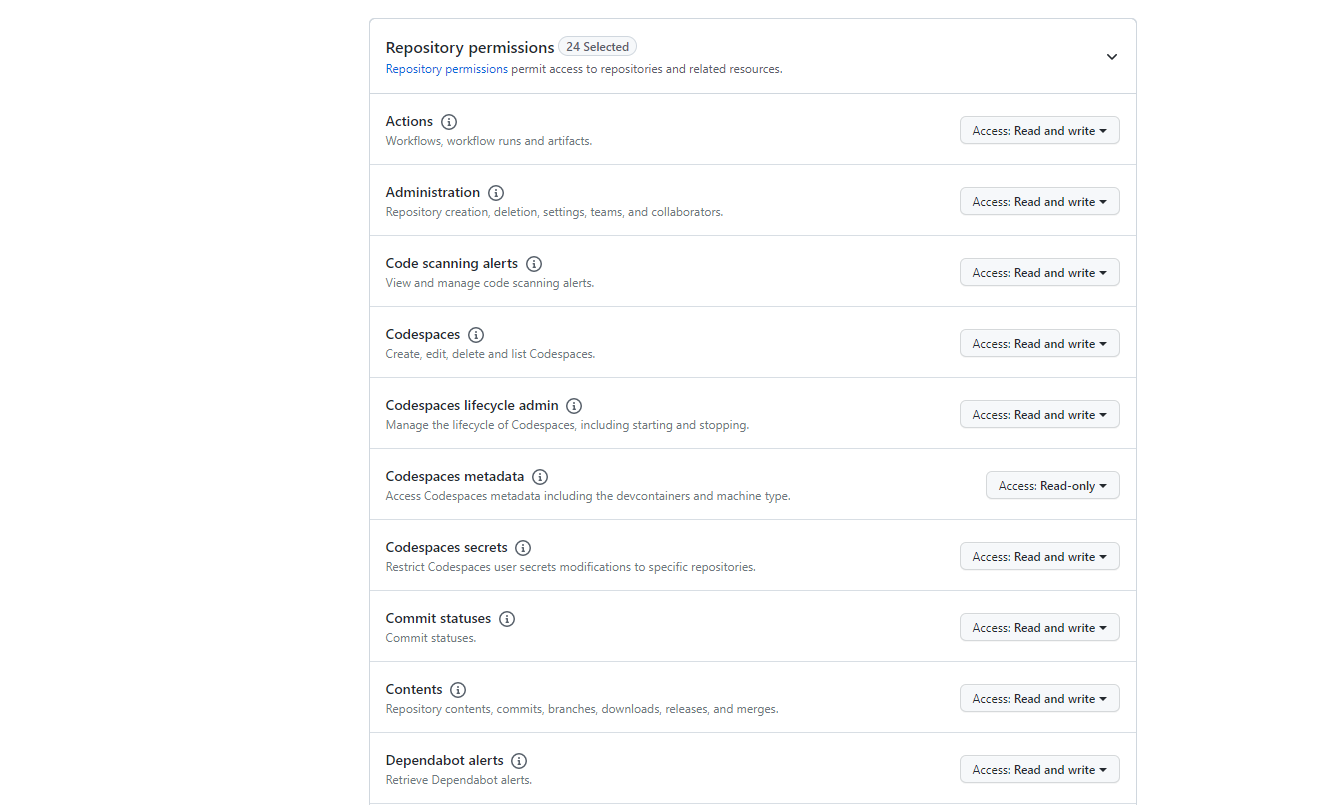The width and height of the screenshot is (1325, 805).
Task: Collapse the Repository permissions section chevron
Action: coord(1112,57)
